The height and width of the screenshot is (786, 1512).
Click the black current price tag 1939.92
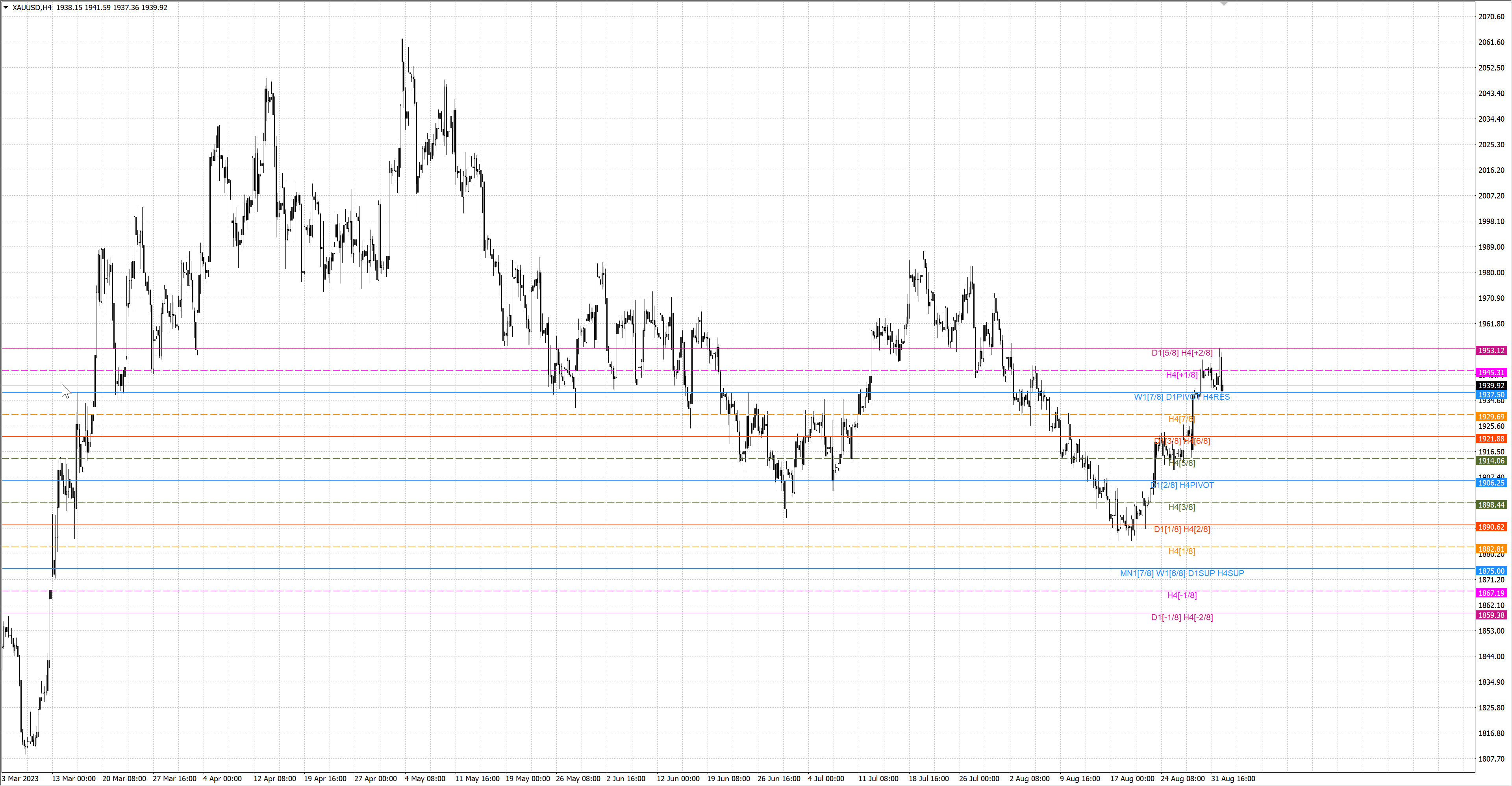click(x=1491, y=386)
